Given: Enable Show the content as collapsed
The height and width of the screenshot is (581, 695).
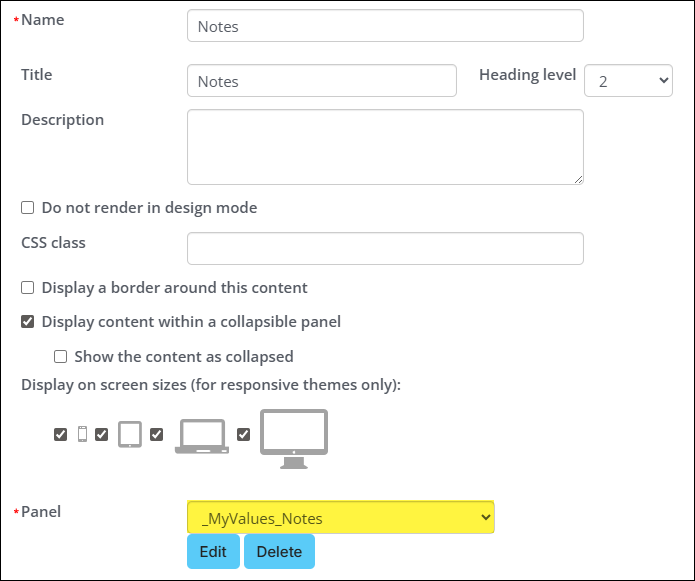Looking at the screenshot, I should [x=61, y=357].
